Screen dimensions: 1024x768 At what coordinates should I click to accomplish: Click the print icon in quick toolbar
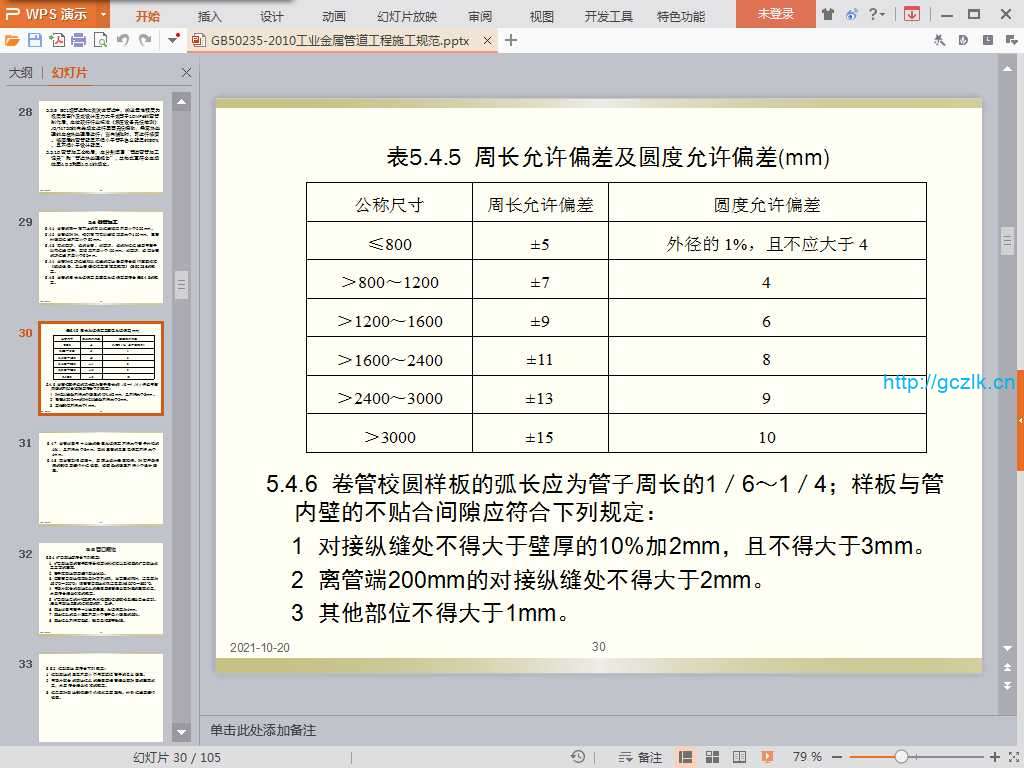pyautogui.click(x=79, y=40)
